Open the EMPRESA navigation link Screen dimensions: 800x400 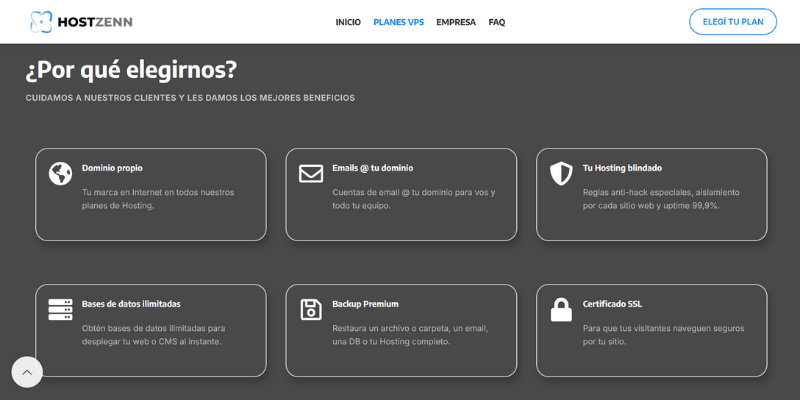pos(456,22)
